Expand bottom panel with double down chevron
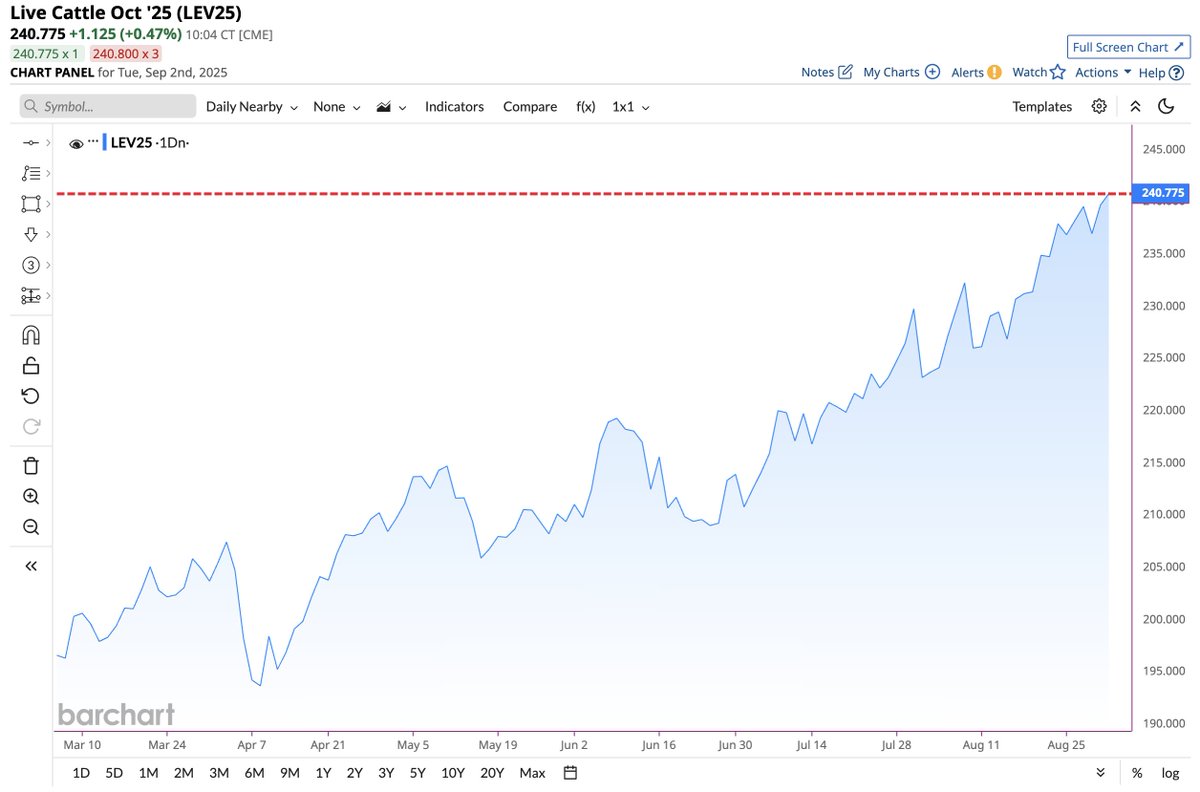The height and width of the screenshot is (792, 1200). (1101, 772)
